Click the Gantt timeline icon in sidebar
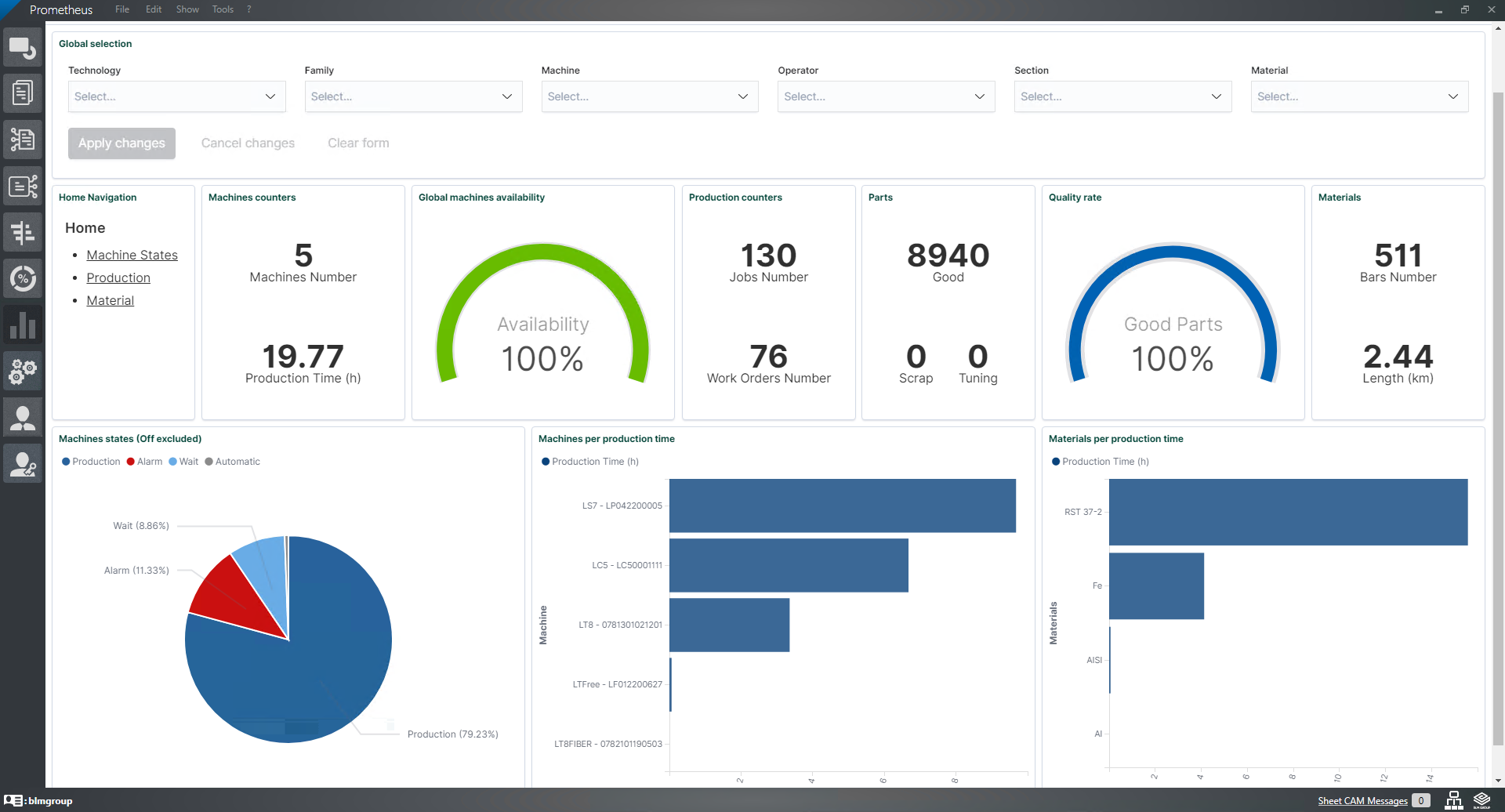Image resolution: width=1505 pixels, height=812 pixels. (23, 232)
